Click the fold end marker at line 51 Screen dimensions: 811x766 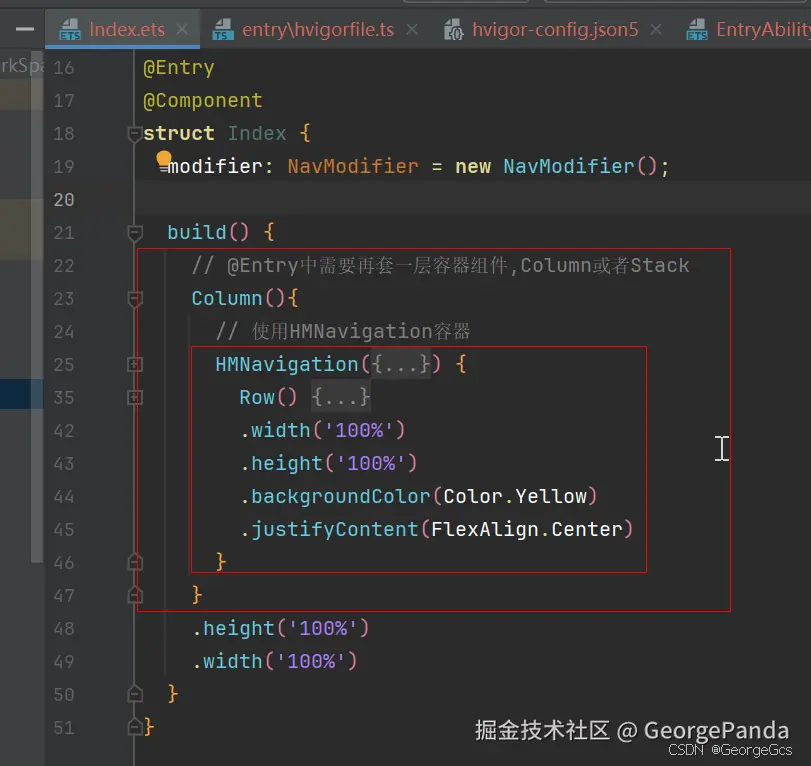[x=134, y=727]
